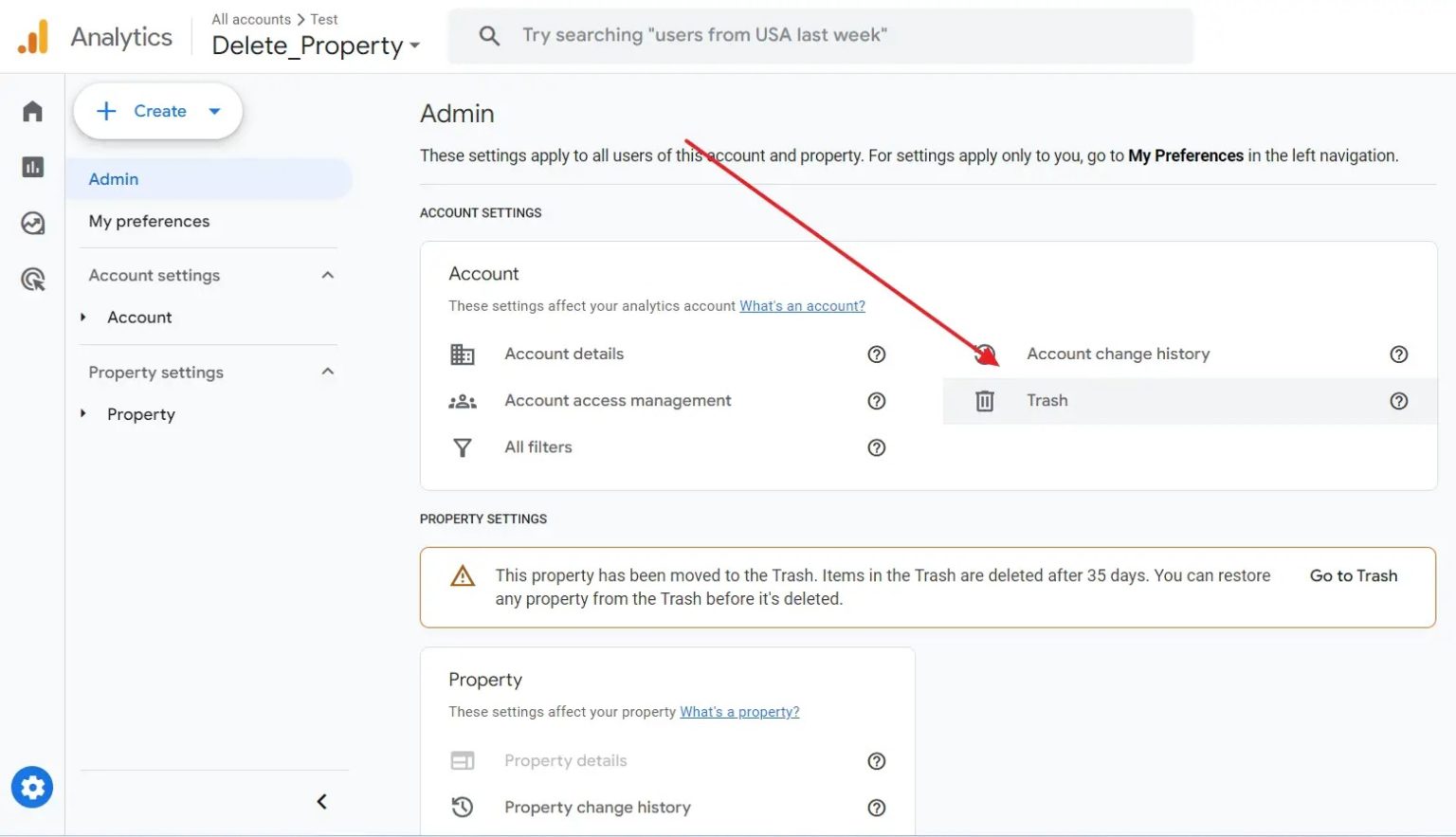
Task: Click the search magnifier icon
Action: pyautogui.click(x=488, y=35)
